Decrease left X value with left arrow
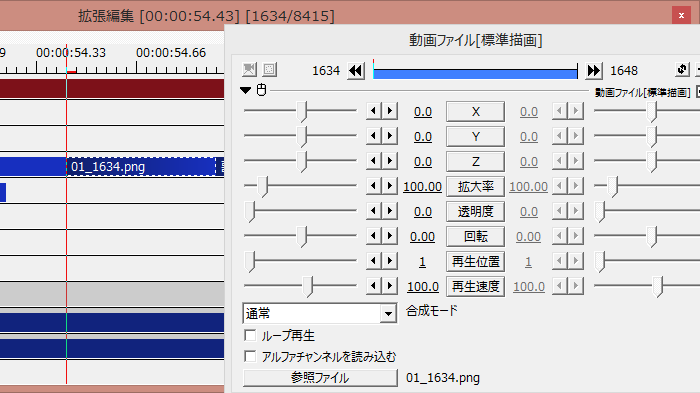 pos(374,111)
